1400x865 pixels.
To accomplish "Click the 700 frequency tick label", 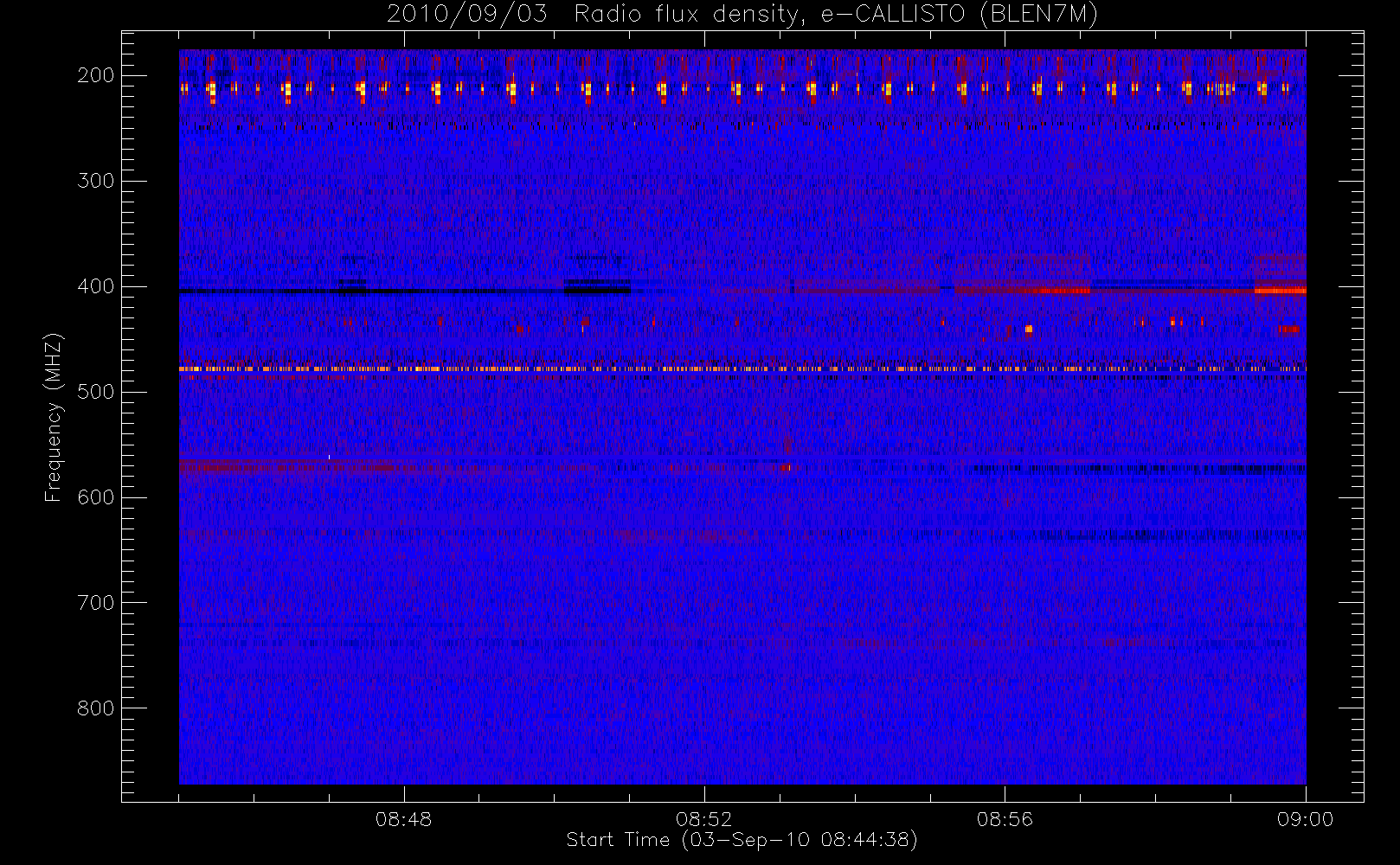I will (95, 603).
